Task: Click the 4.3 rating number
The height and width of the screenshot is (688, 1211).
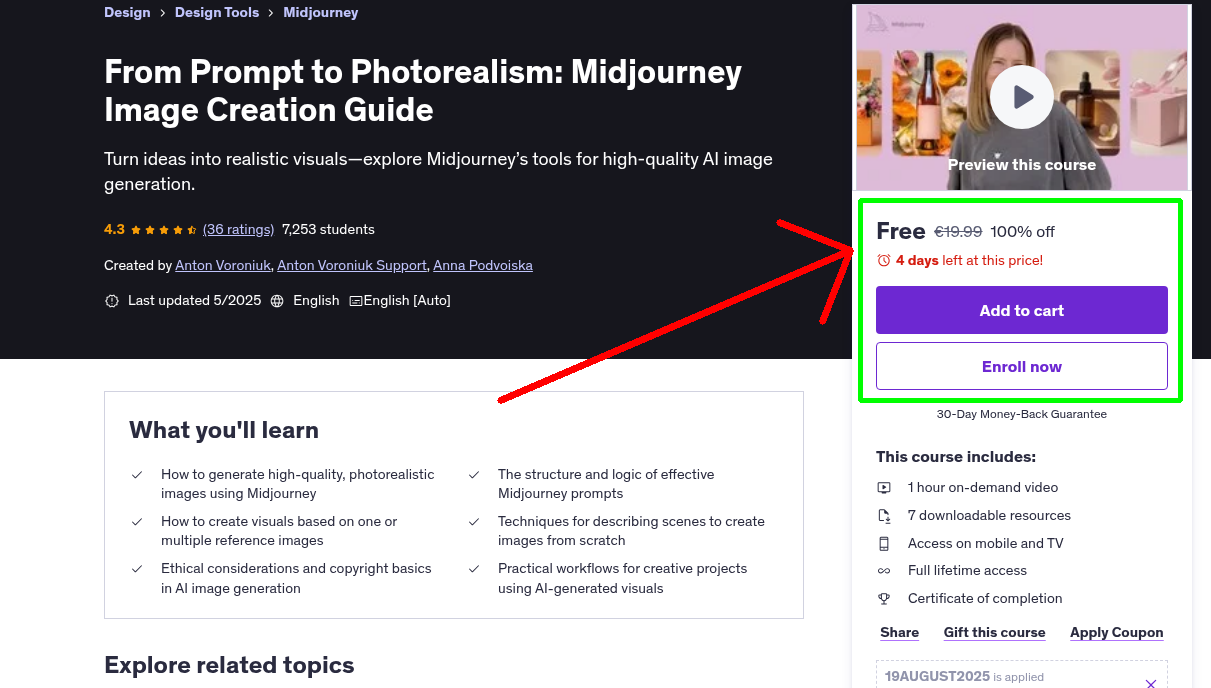Action: point(114,229)
